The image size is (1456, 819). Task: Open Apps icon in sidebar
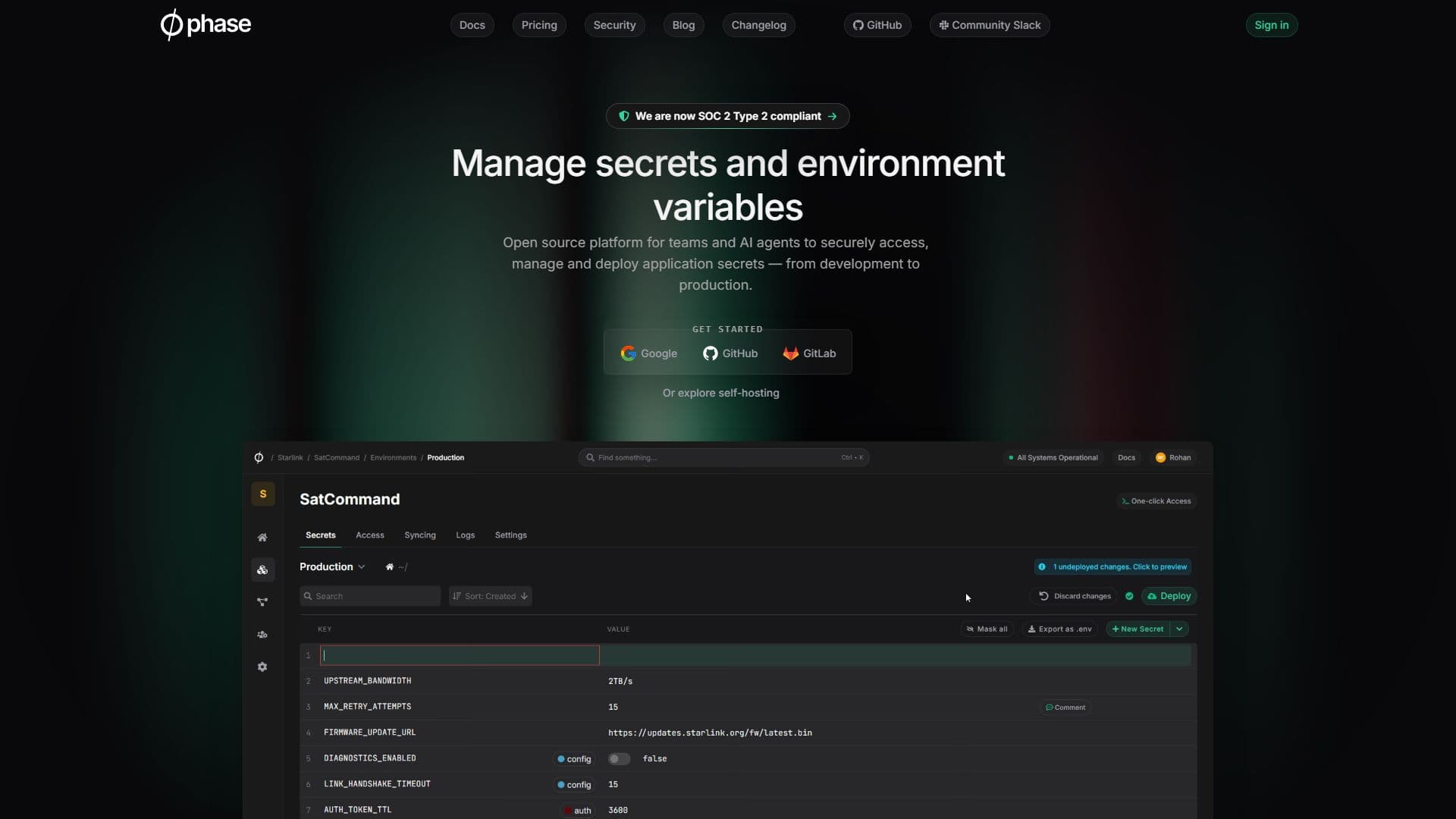pyautogui.click(x=262, y=570)
